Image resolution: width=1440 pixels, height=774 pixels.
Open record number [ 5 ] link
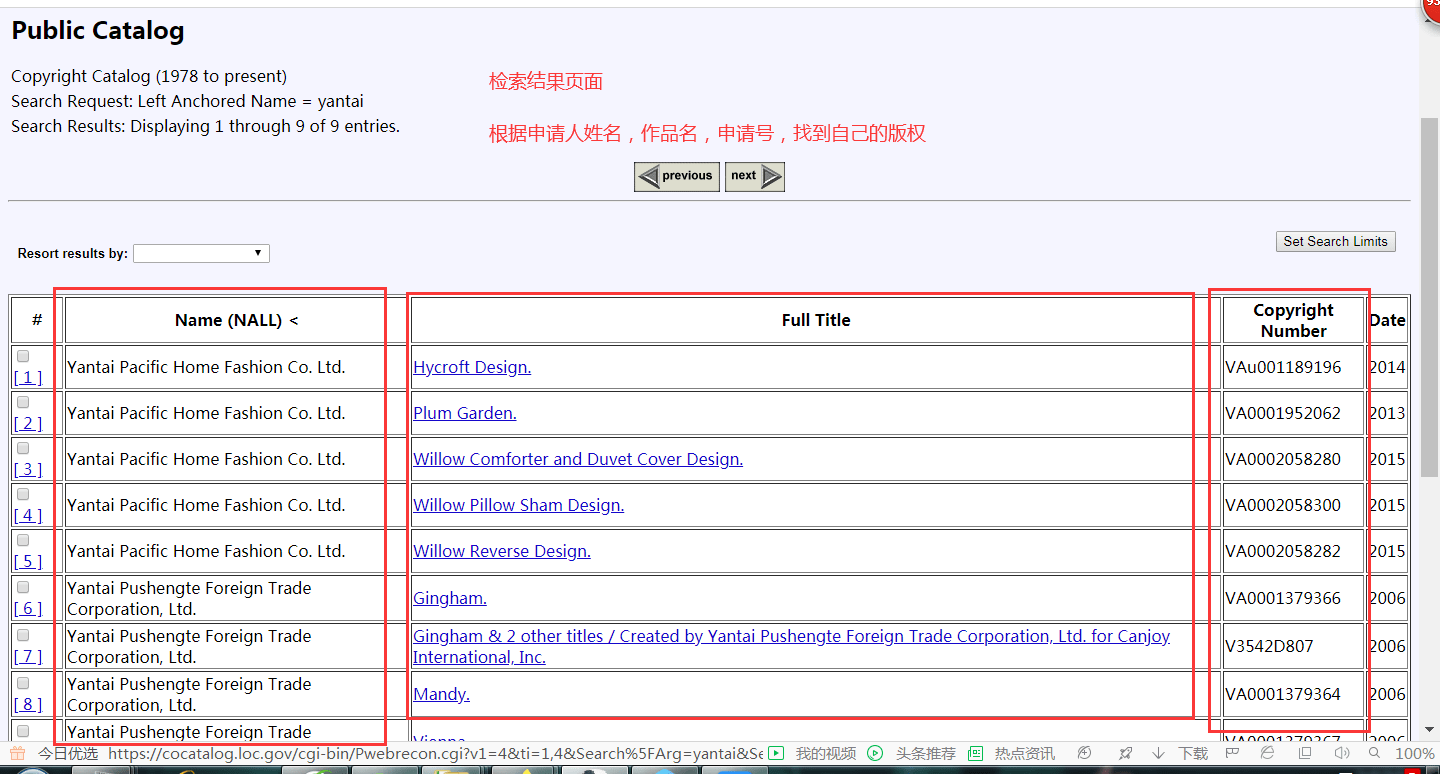tap(28, 561)
